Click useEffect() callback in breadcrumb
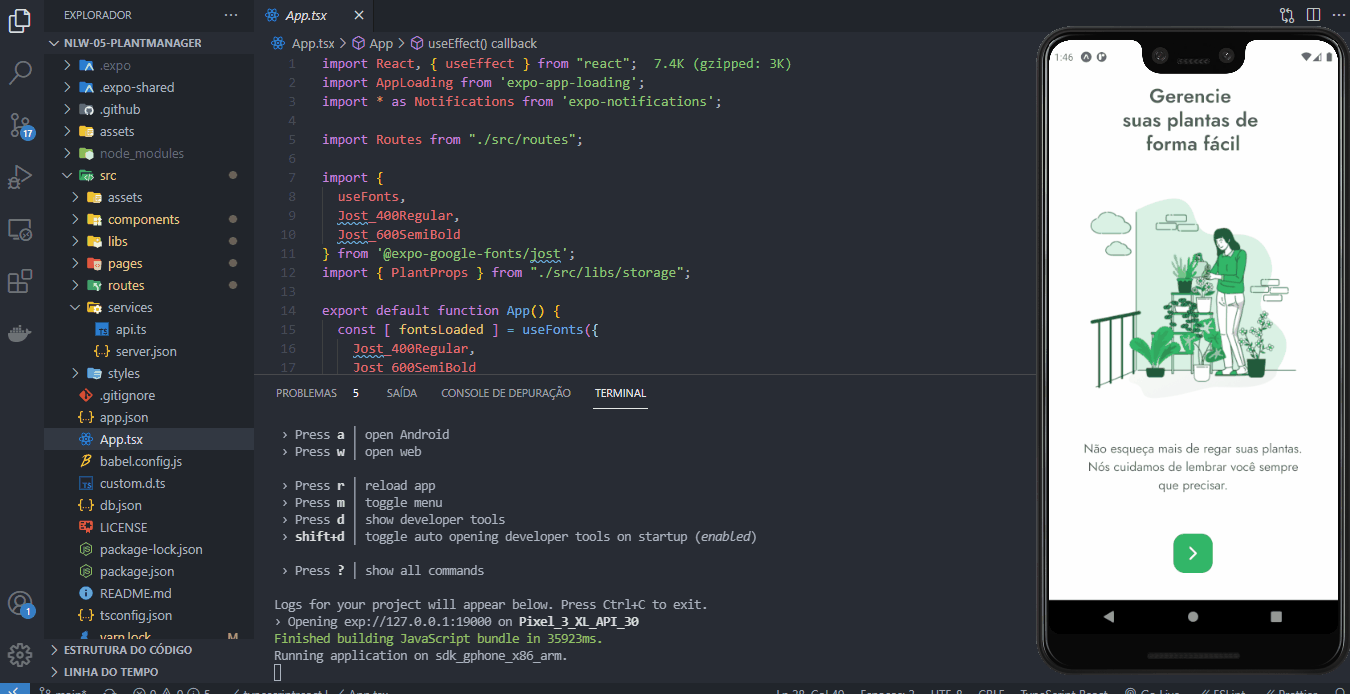Image resolution: width=1350 pixels, height=694 pixels. tap(473, 43)
